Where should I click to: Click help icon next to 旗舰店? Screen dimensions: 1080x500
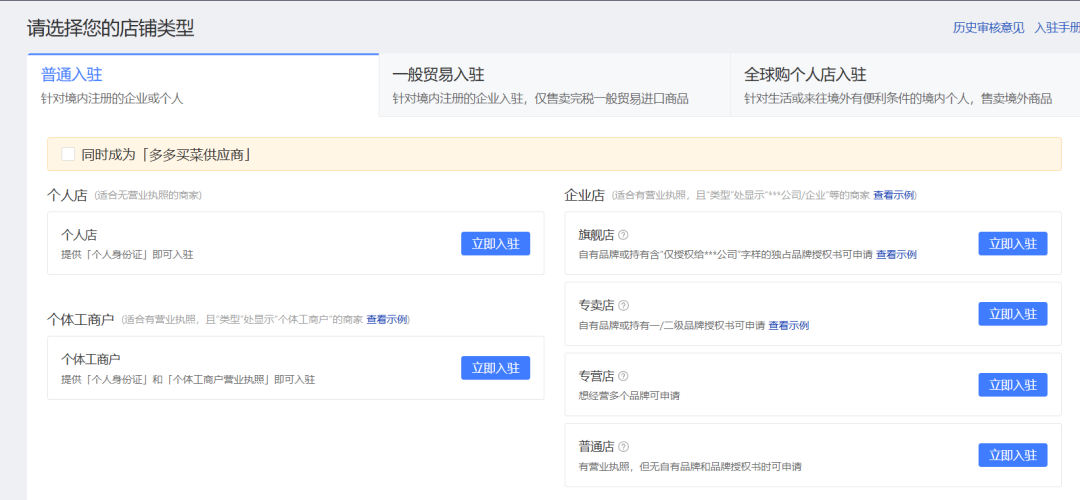tap(623, 235)
